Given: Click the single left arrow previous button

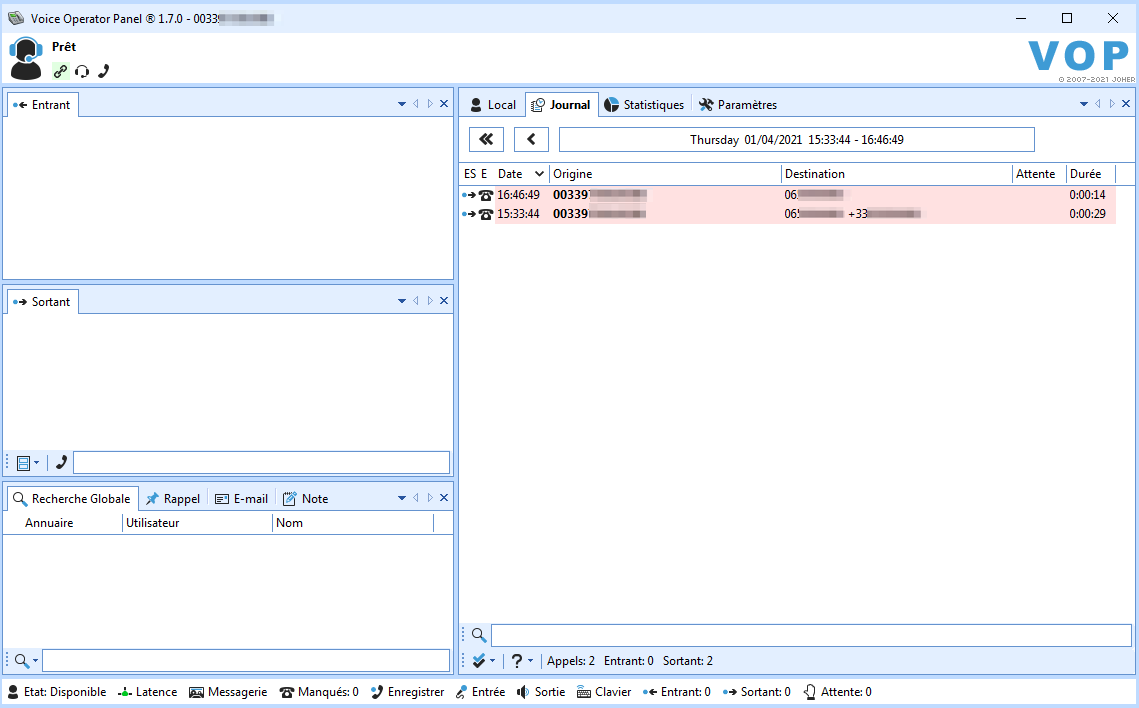Looking at the screenshot, I should click(x=531, y=140).
